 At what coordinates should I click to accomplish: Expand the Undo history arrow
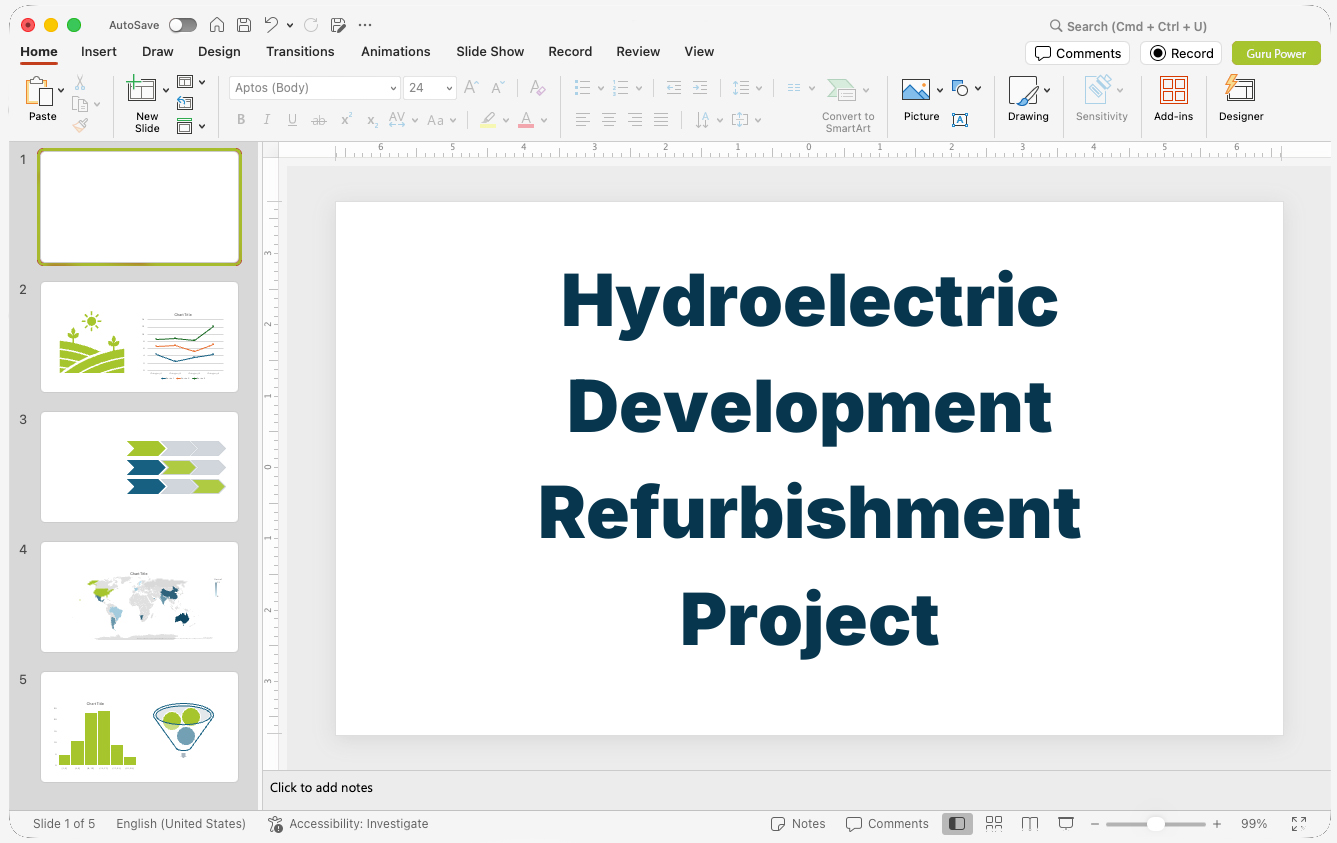pos(290,25)
